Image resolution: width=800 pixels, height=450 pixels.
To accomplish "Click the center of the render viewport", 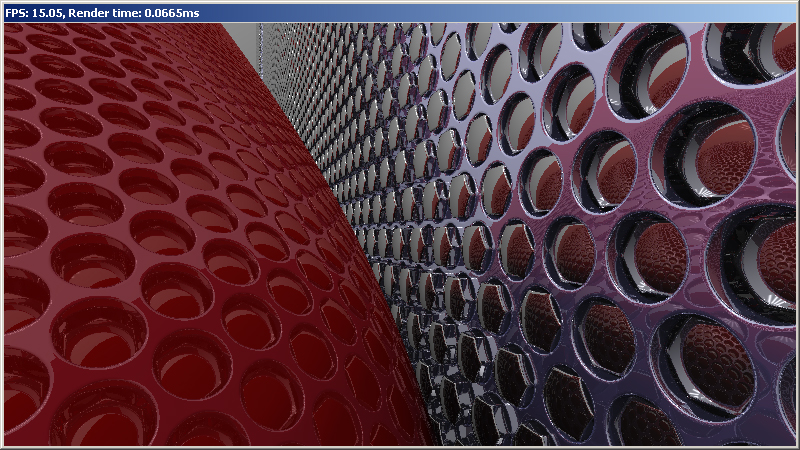I will coord(400,235).
